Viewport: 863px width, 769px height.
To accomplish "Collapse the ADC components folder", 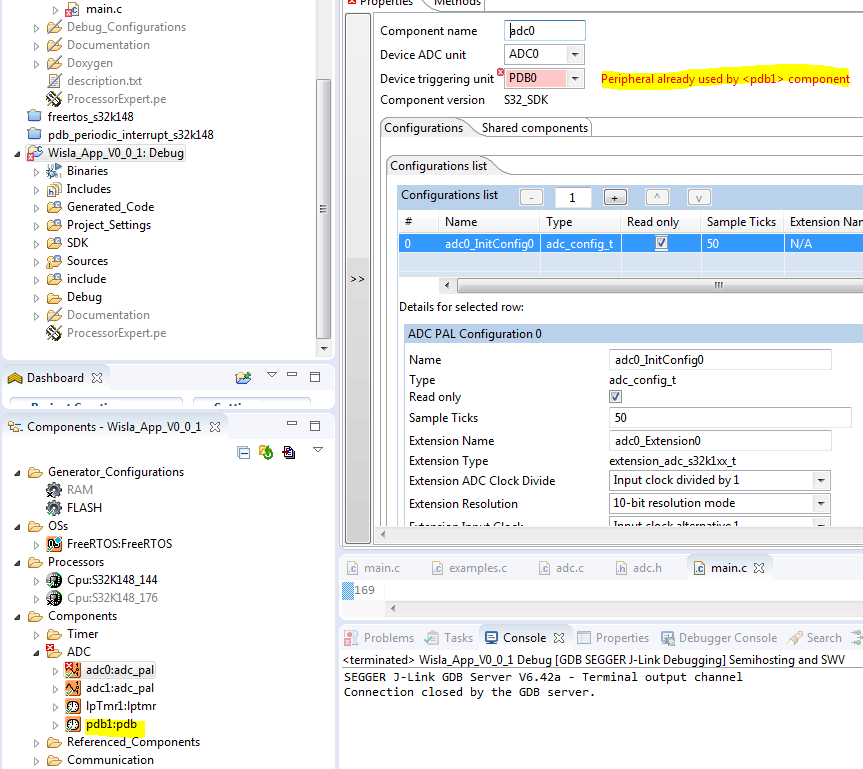I will pos(36,653).
